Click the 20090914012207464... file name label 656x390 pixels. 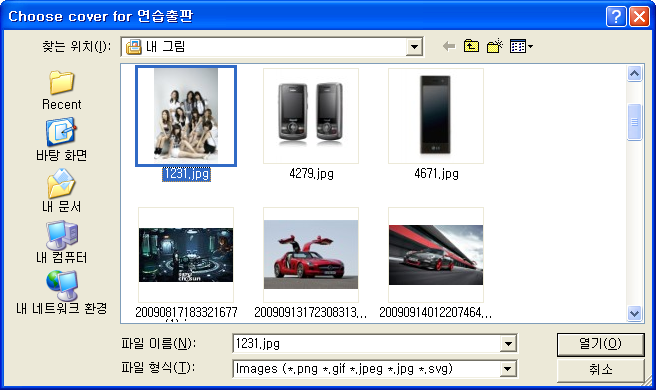(436, 312)
